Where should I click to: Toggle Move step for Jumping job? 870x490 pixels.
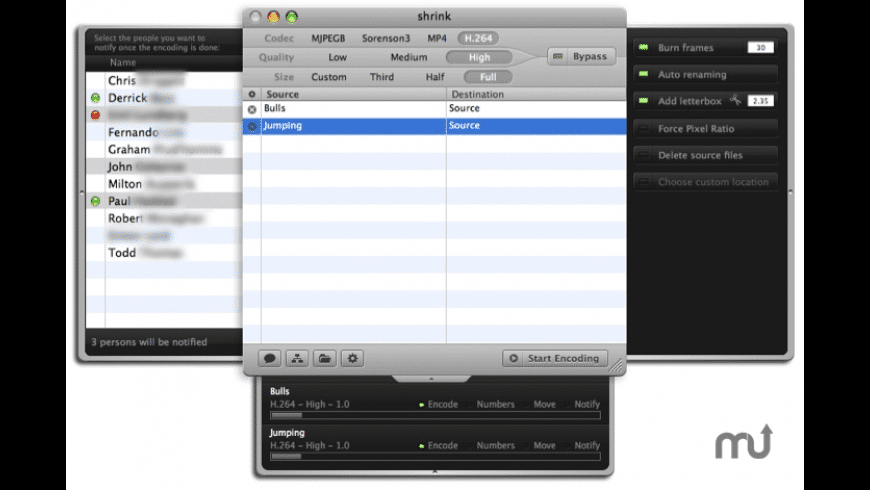(x=540, y=446)
